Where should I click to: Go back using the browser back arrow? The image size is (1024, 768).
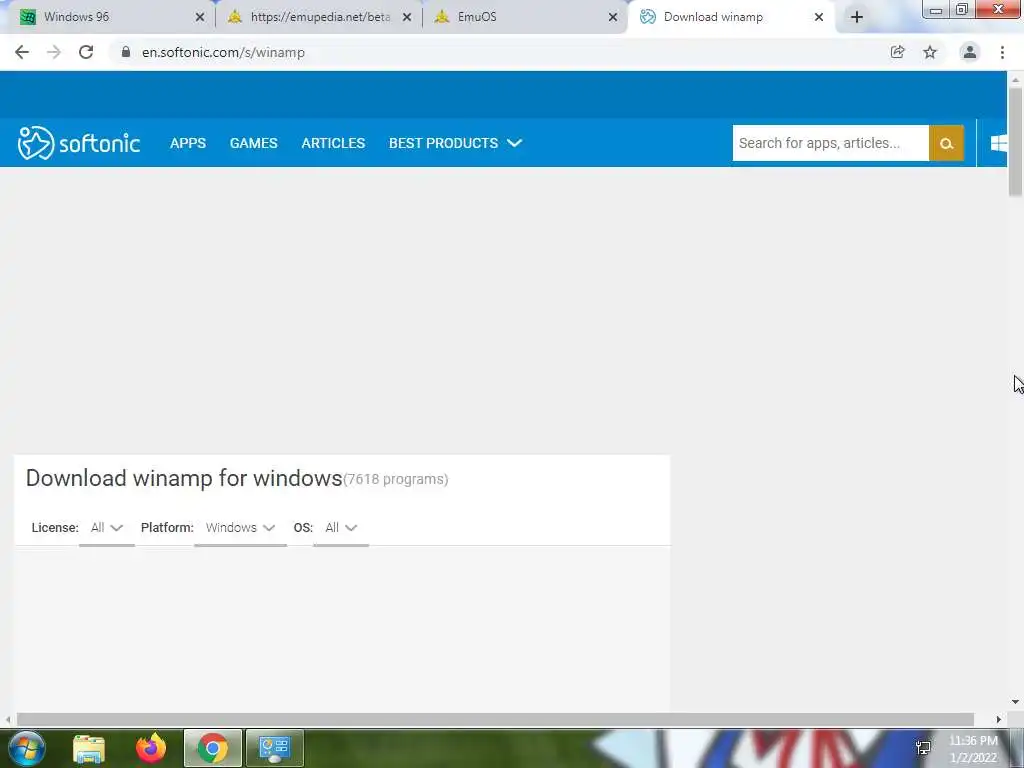pyautogui.click(x=22, y=52)
